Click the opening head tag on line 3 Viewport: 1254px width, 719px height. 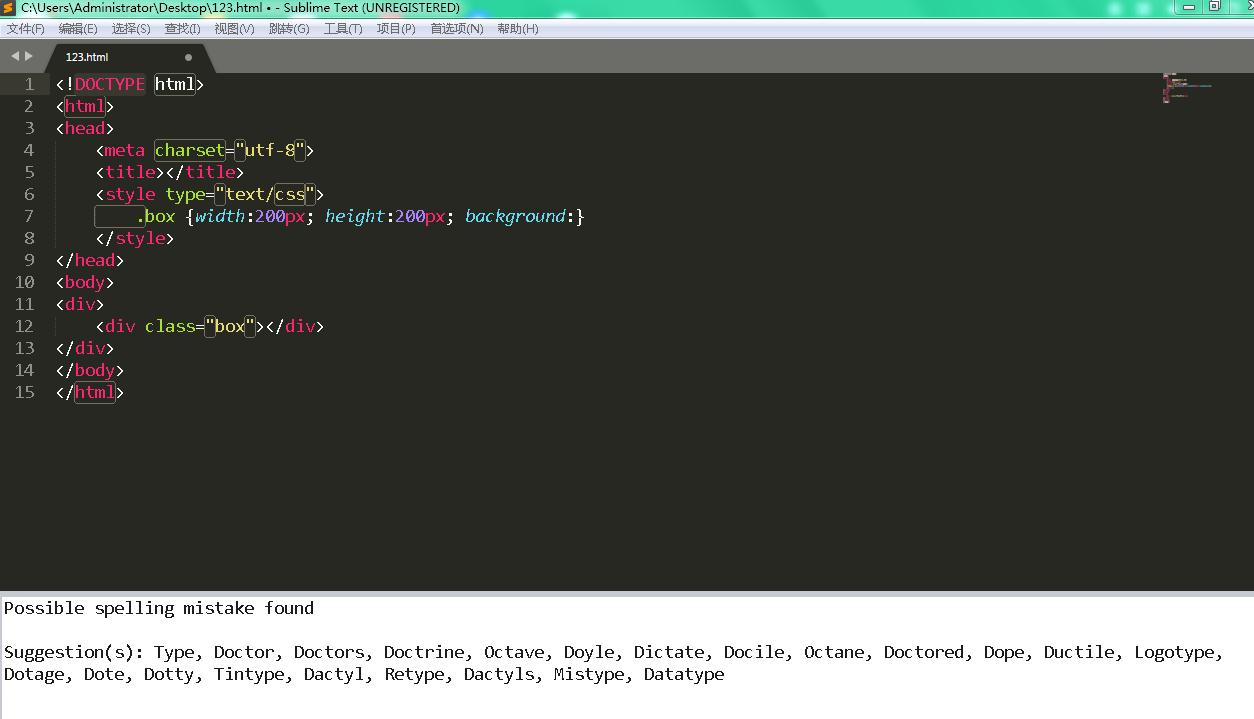click(85, 128)
